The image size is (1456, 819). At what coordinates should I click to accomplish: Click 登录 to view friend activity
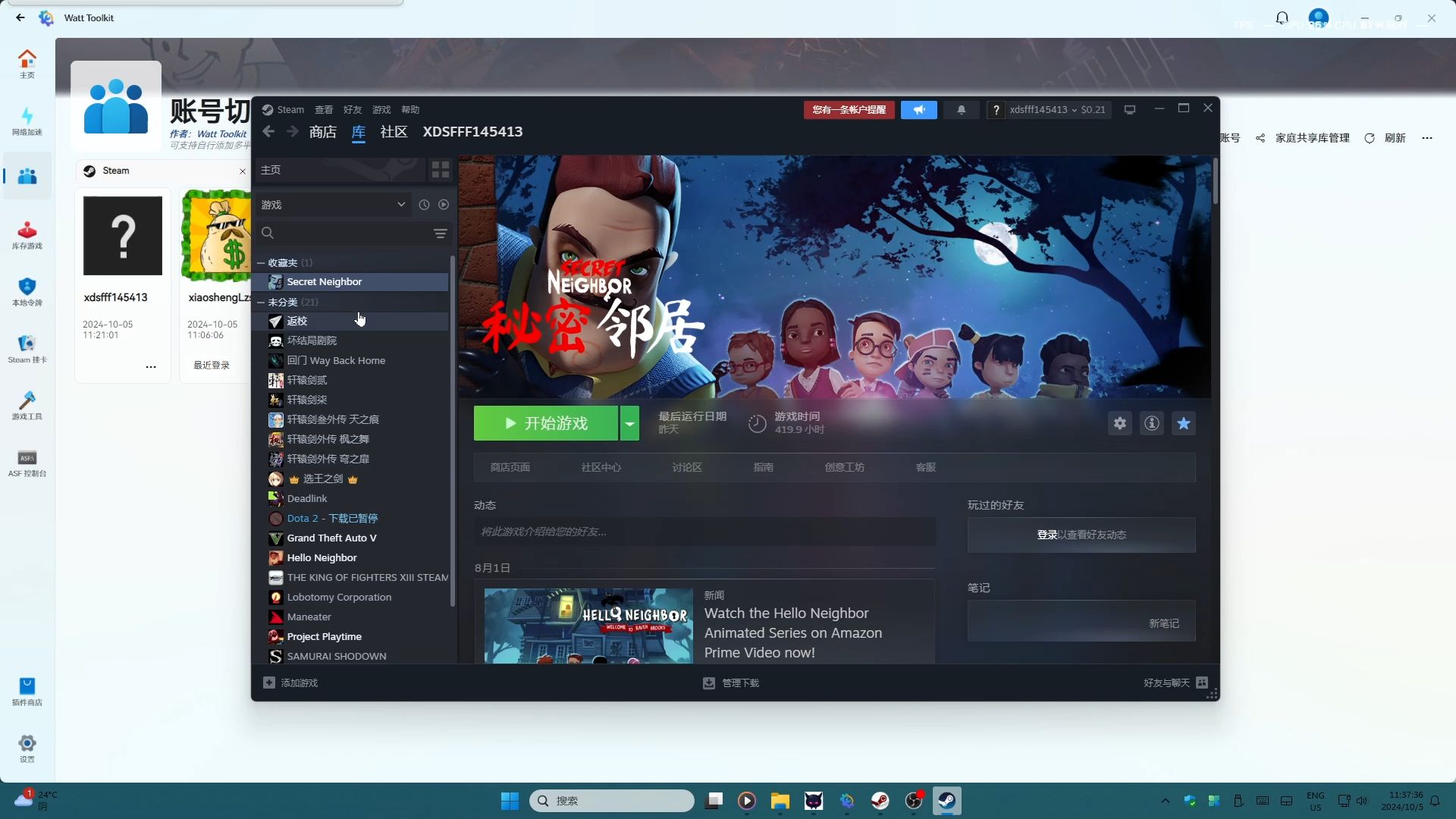(x=1046, y=535)
